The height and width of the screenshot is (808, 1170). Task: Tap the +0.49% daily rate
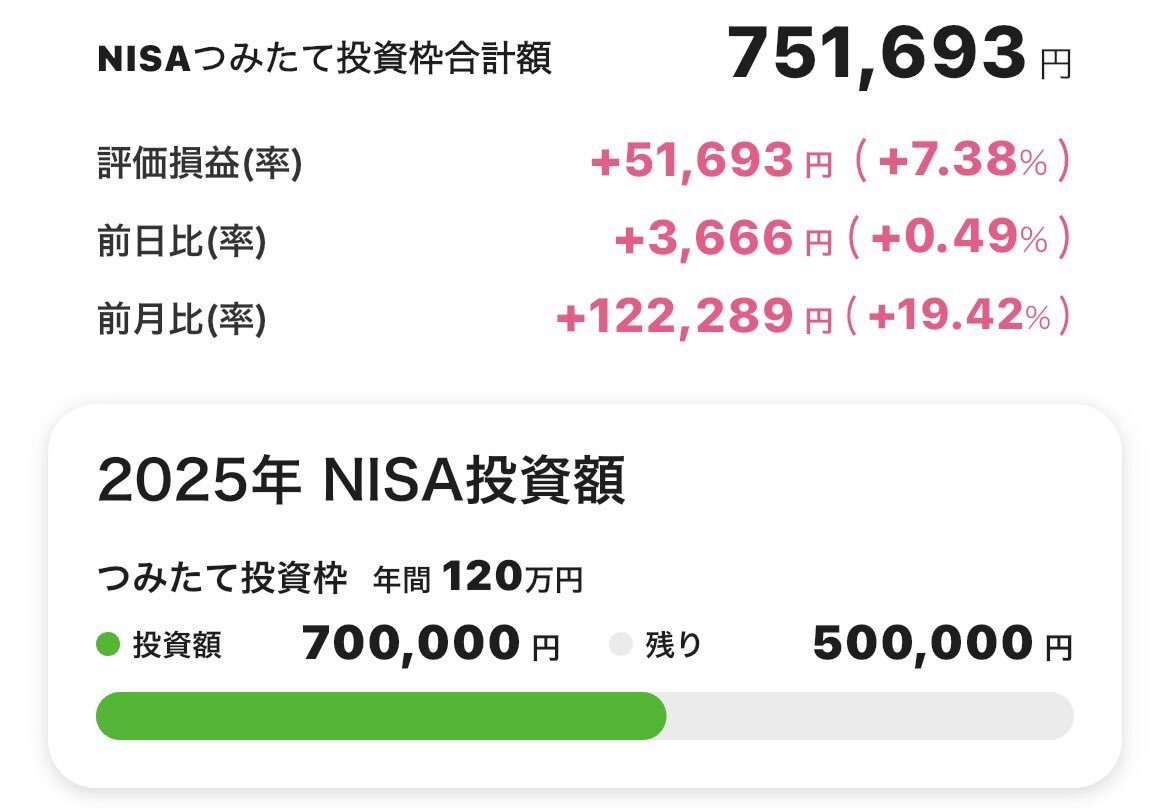click(x=960, y=238)
